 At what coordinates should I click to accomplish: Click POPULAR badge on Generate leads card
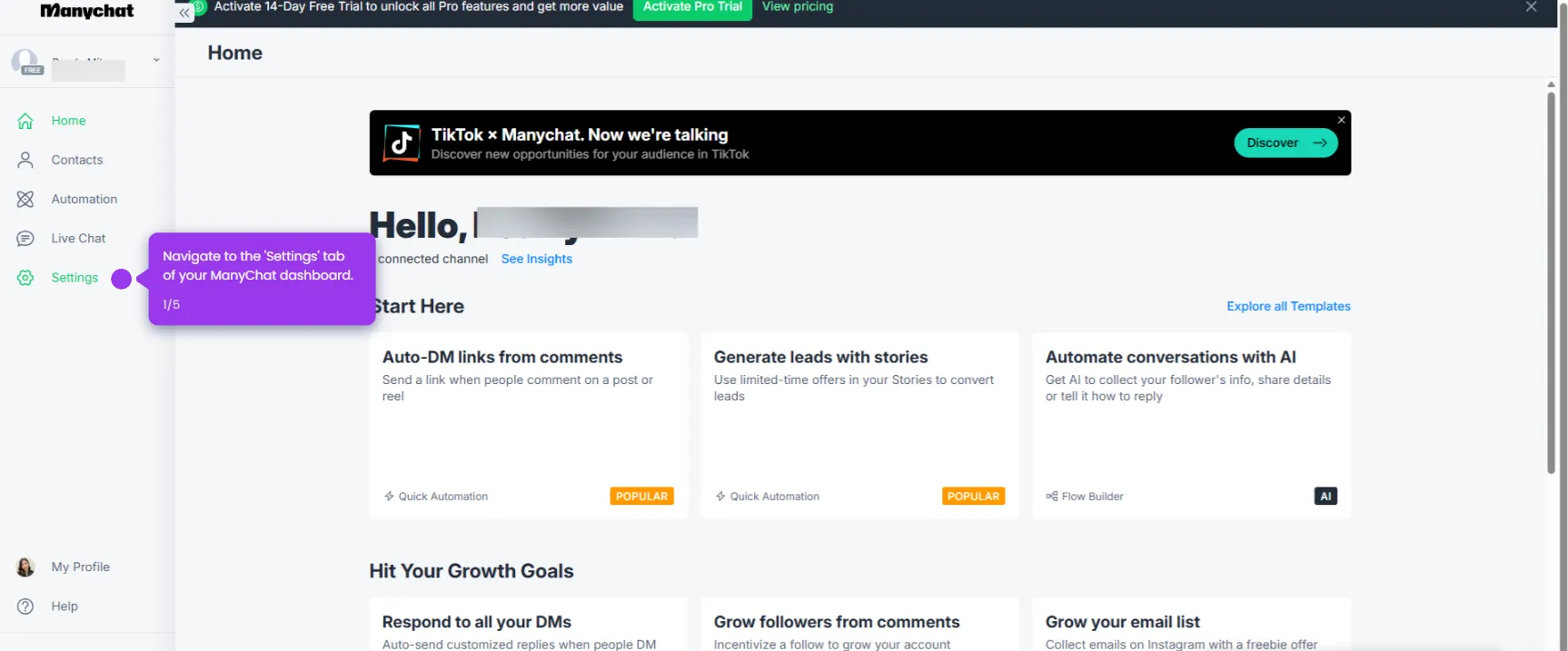(x=973, y=497)
